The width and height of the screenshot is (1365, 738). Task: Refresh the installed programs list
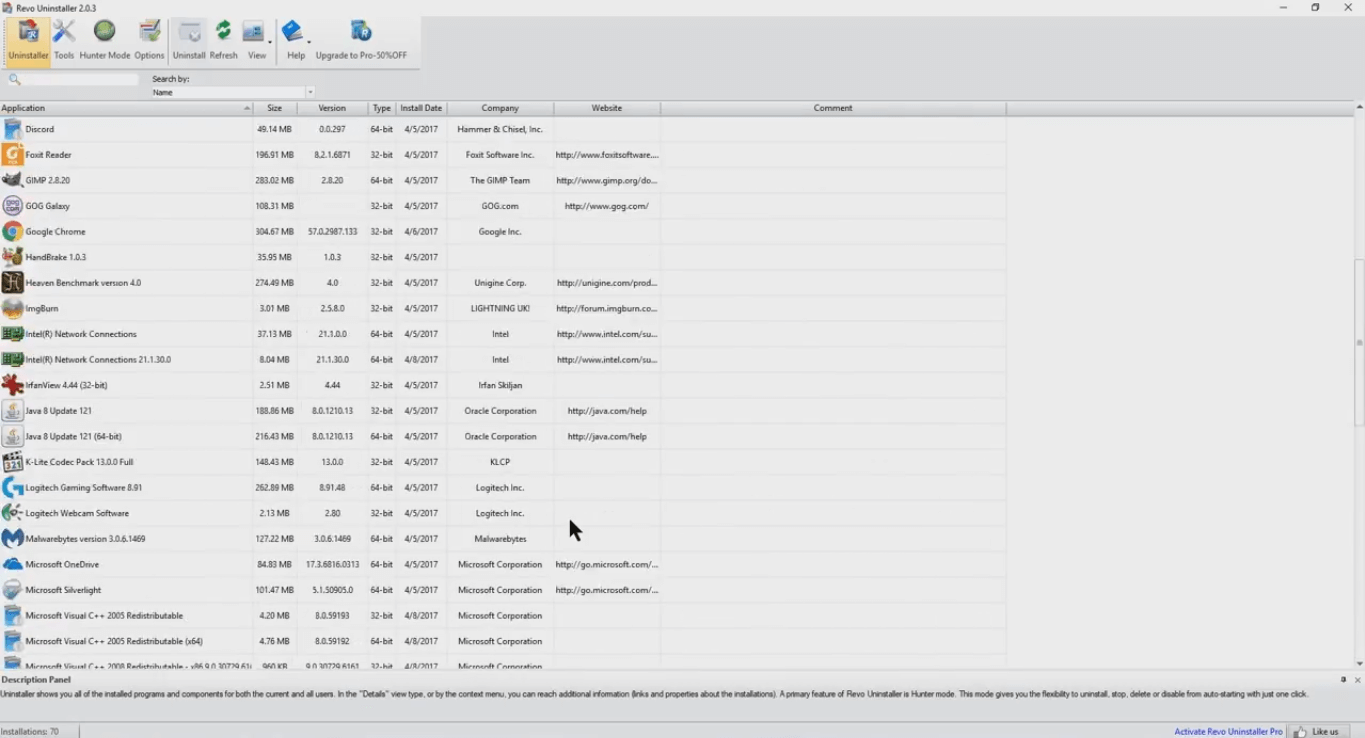[x=224, y=40]
